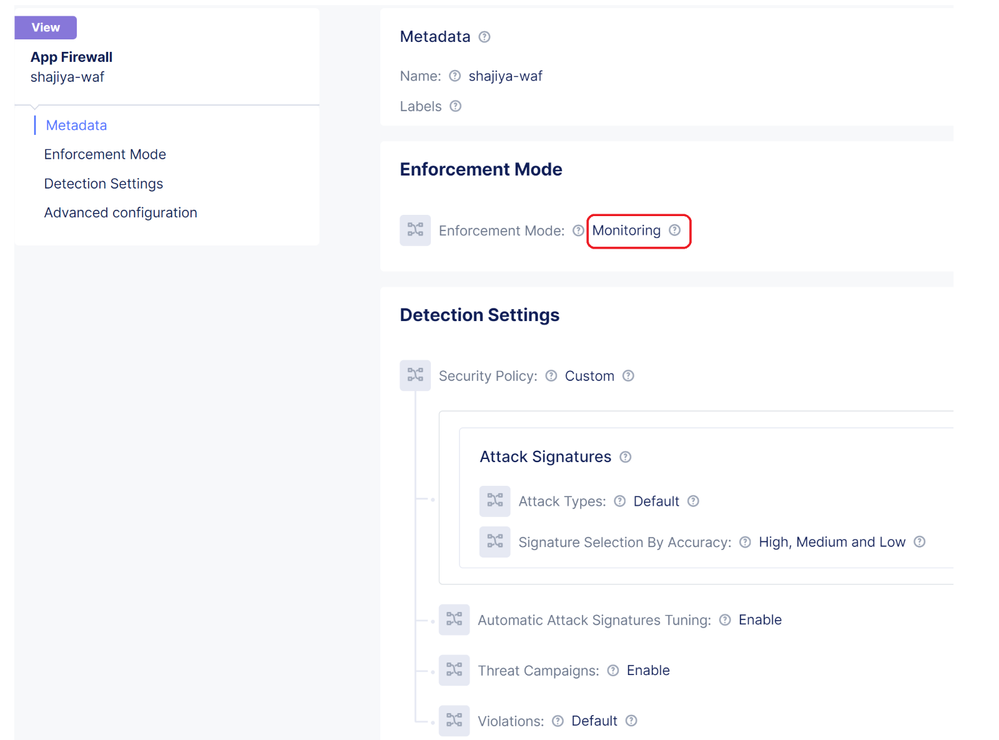The image size is (999, 740).
Task: Click the Attack Types node icon
Action: pyautogui.click(x=494, y=501)
